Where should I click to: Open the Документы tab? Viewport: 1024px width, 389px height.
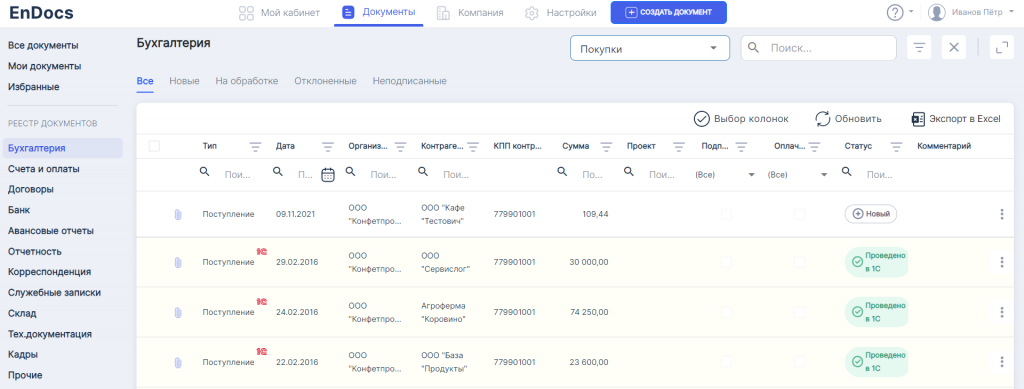tap(379, 12)
